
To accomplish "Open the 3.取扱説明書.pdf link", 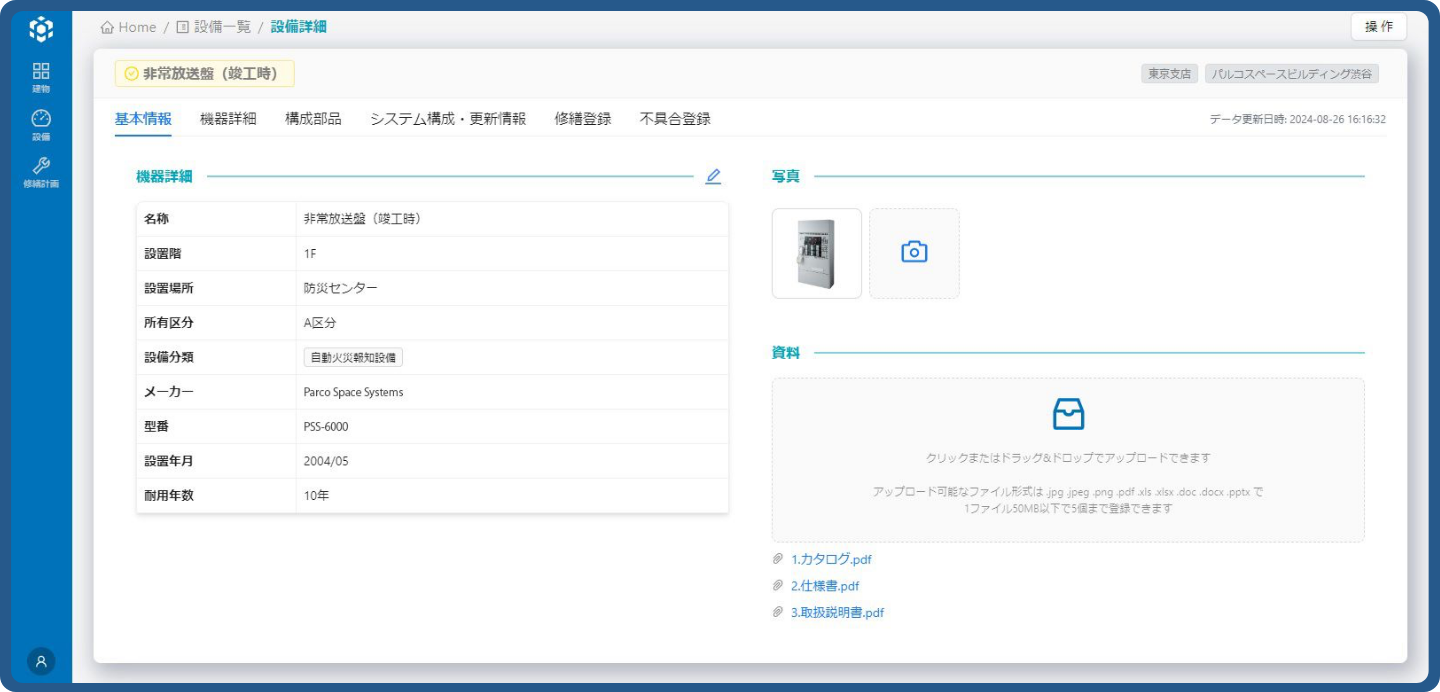I will pyautogui.click(x=837, y=612).
